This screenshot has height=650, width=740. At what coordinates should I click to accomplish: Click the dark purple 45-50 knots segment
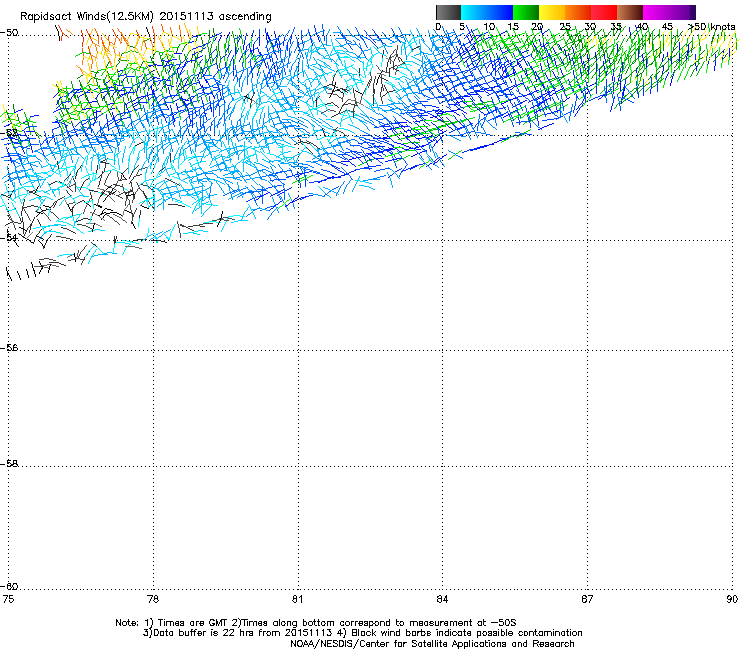(682, 12)
